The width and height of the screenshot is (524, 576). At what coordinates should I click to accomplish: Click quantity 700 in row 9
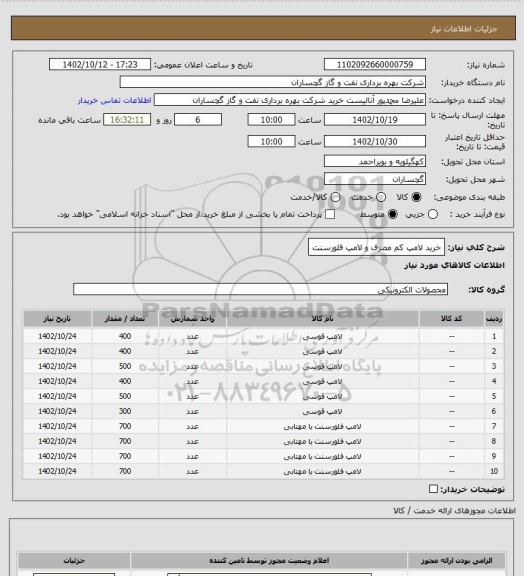125,456
